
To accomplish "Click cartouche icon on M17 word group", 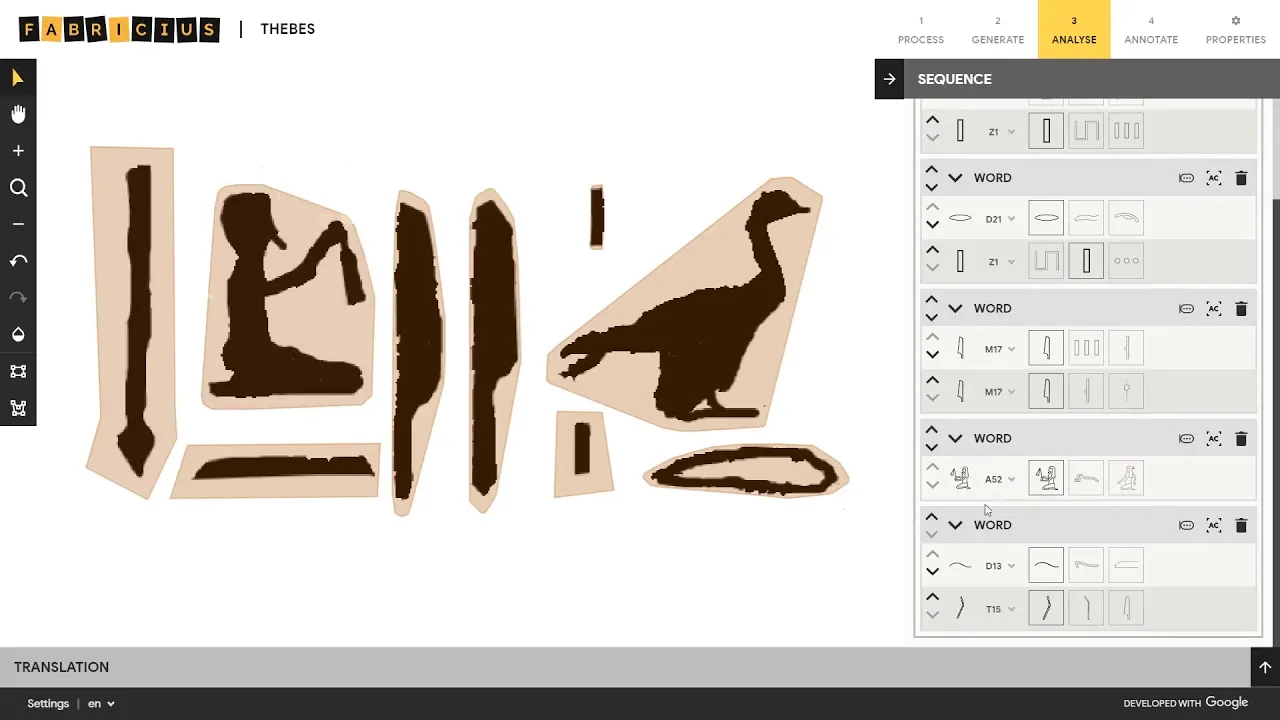I will click(1186, 309).
